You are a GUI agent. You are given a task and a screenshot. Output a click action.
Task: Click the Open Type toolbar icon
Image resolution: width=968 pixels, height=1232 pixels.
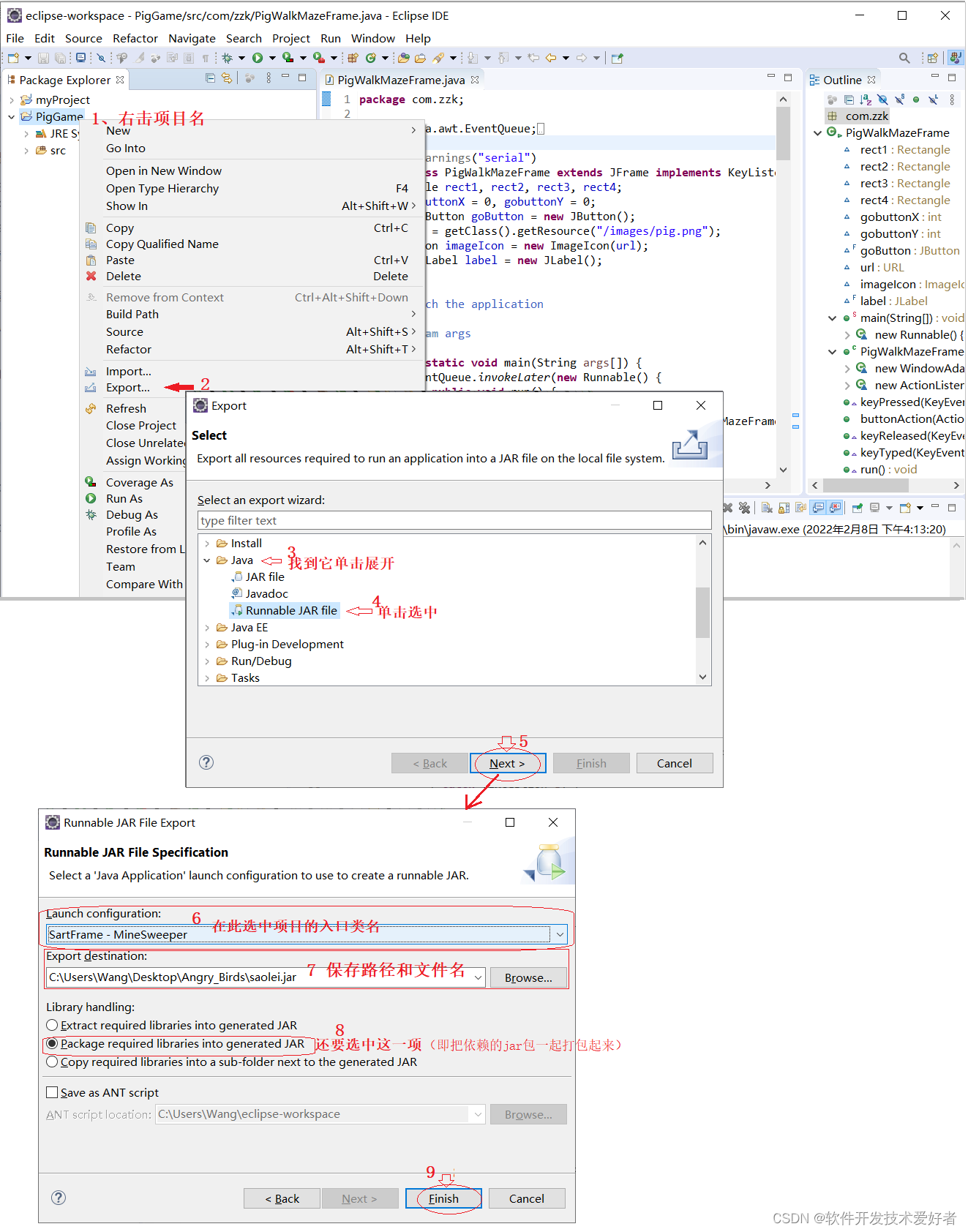point(403,58)
